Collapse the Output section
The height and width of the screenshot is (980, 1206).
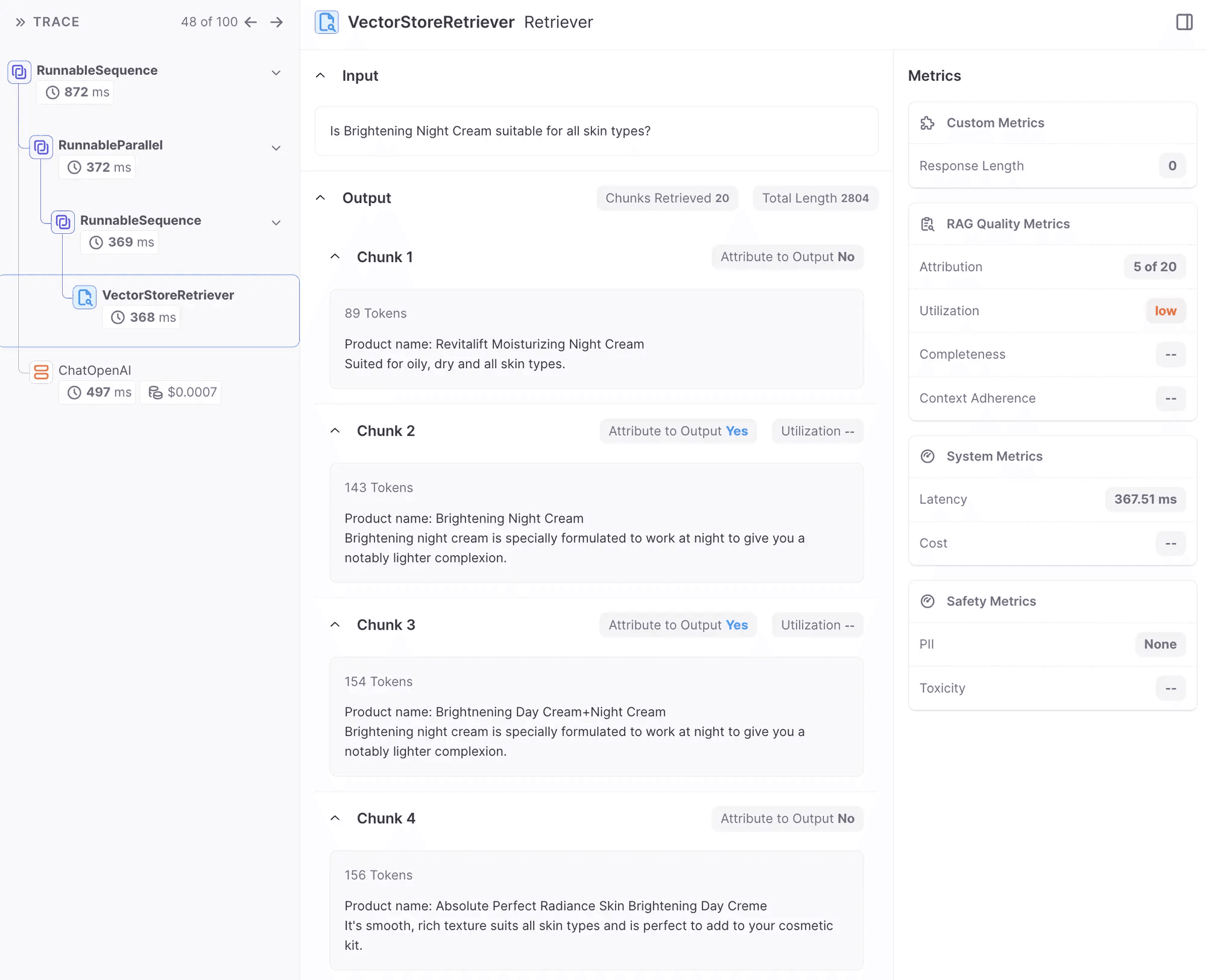(x=321, y=198)
